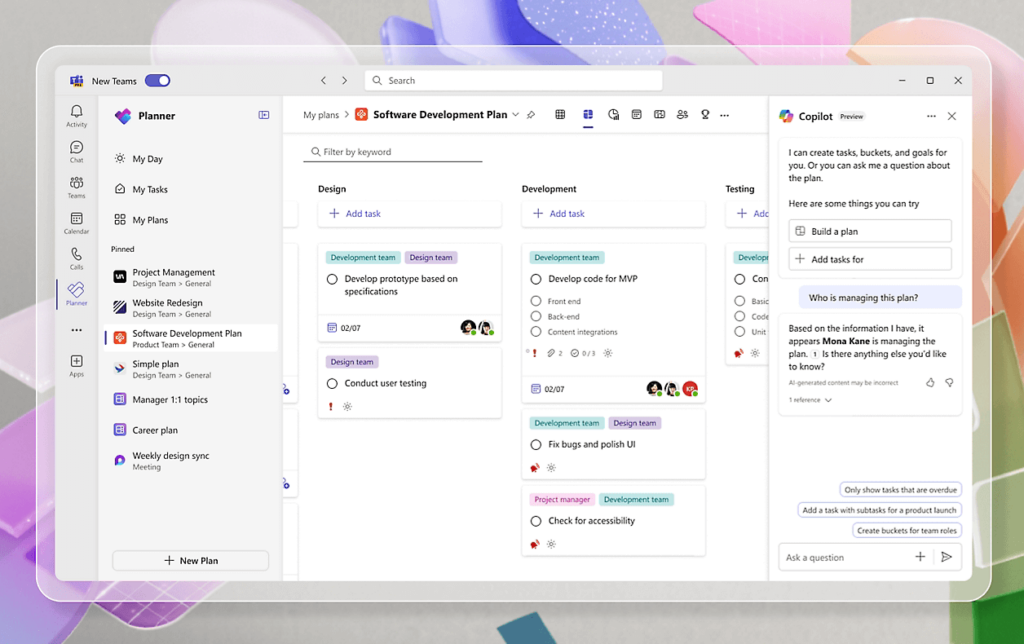Mark Develop code for MVP complete
The image size is (1024, 644).
[536, 279]
